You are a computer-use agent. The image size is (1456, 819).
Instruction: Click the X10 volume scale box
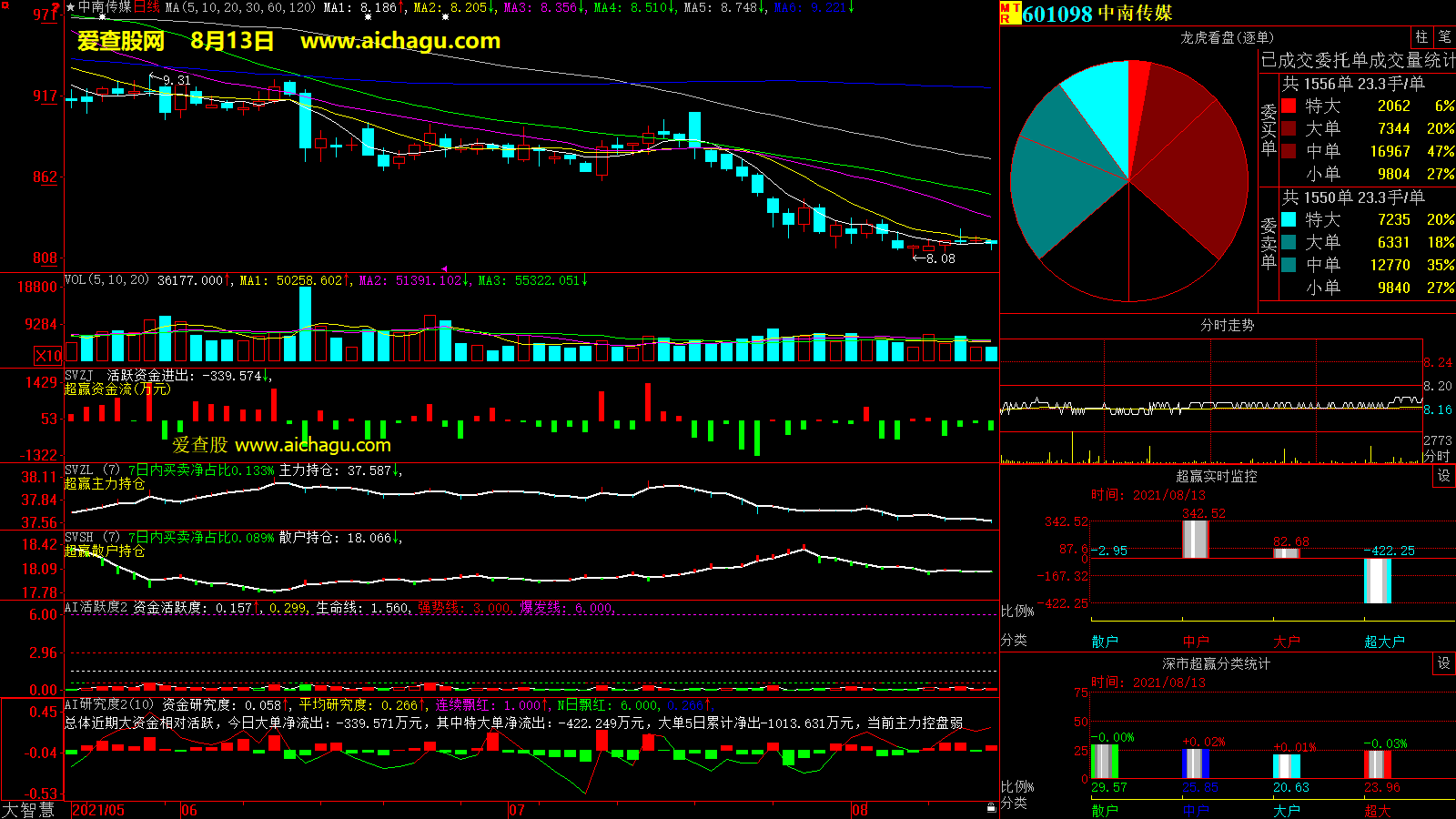point(48,356)
